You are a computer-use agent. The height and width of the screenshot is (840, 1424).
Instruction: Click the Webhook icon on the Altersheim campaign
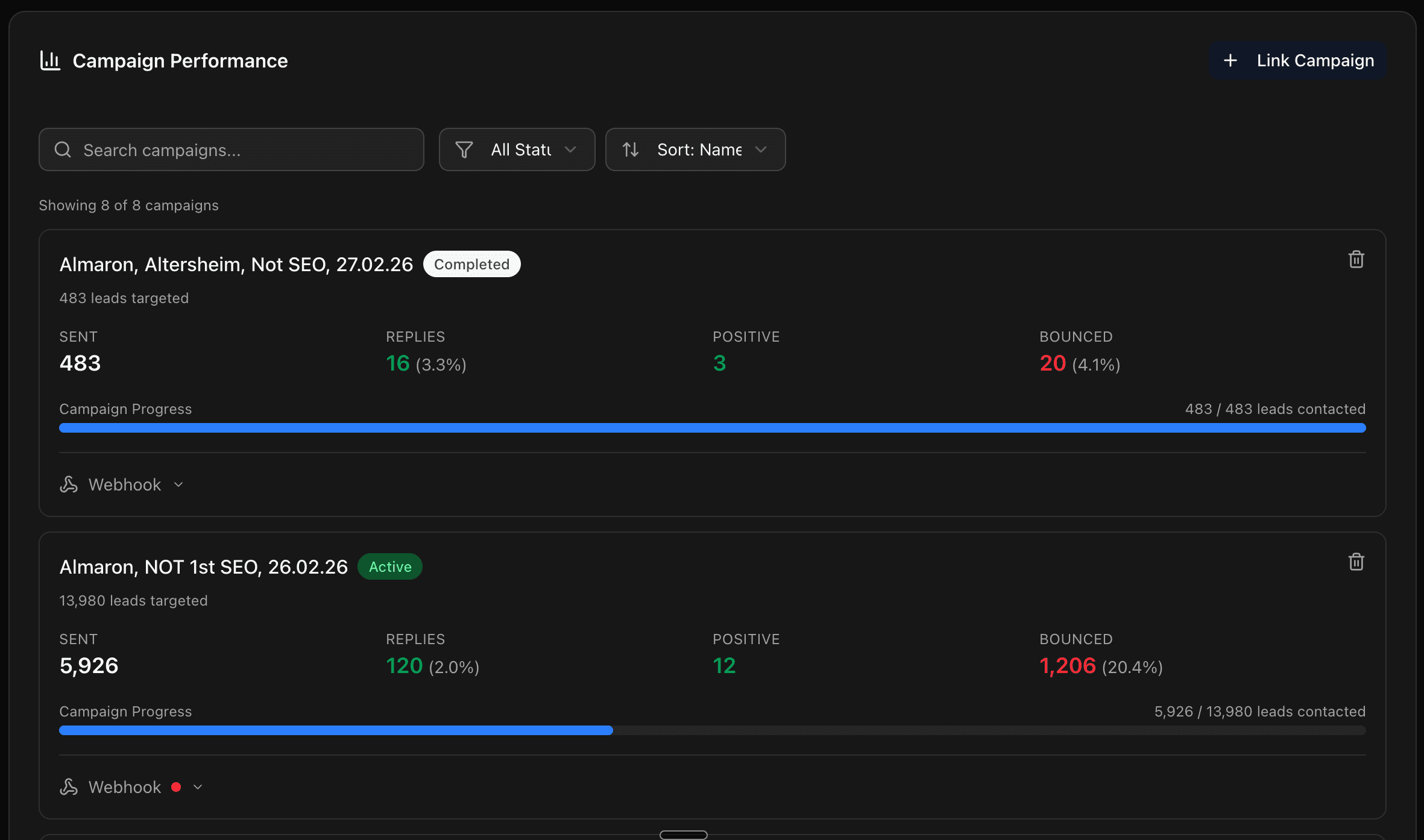coord(69,484)
